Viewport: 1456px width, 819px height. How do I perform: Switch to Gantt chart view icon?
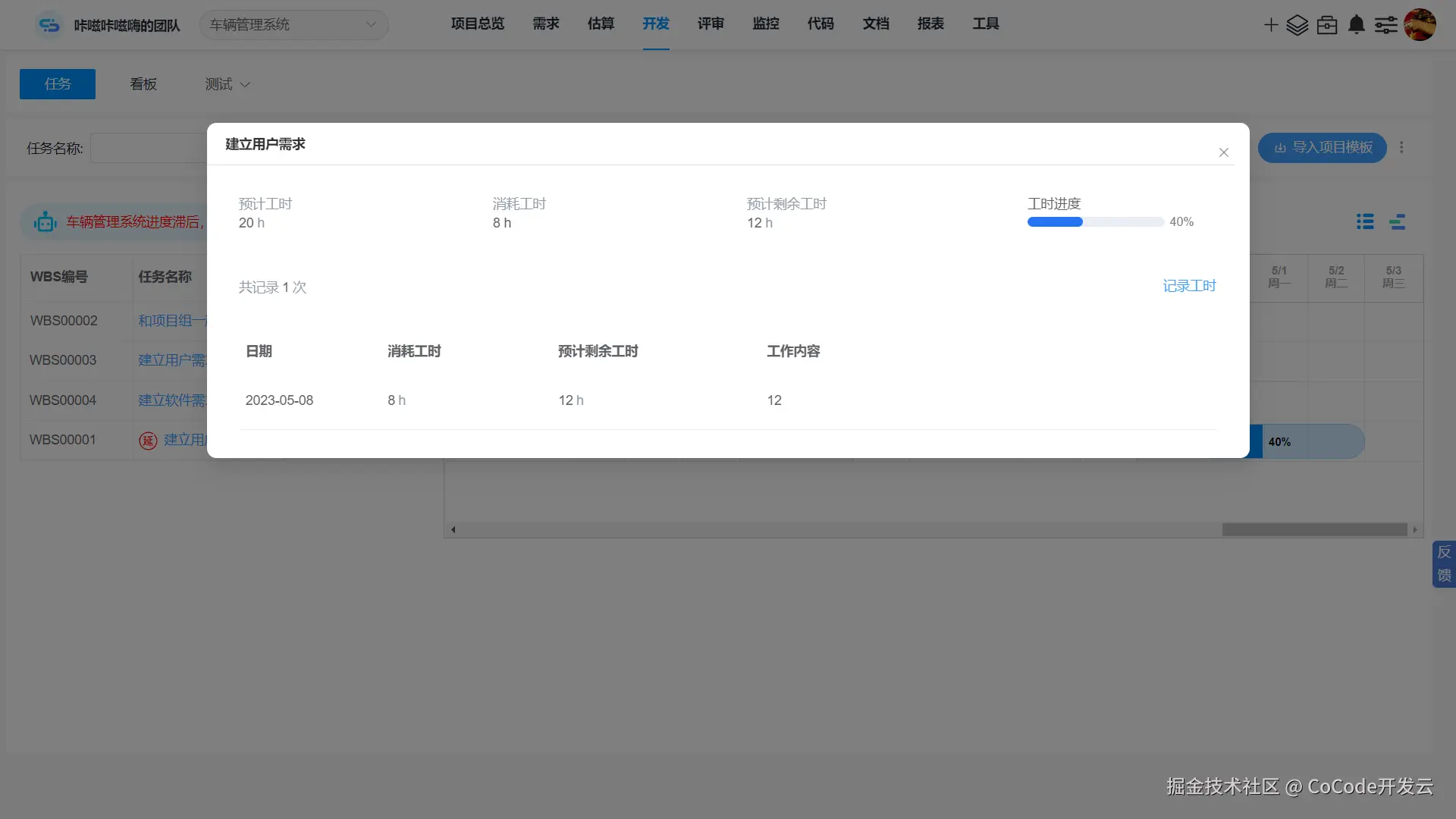pyautogui.click(x=1398, y=221)
